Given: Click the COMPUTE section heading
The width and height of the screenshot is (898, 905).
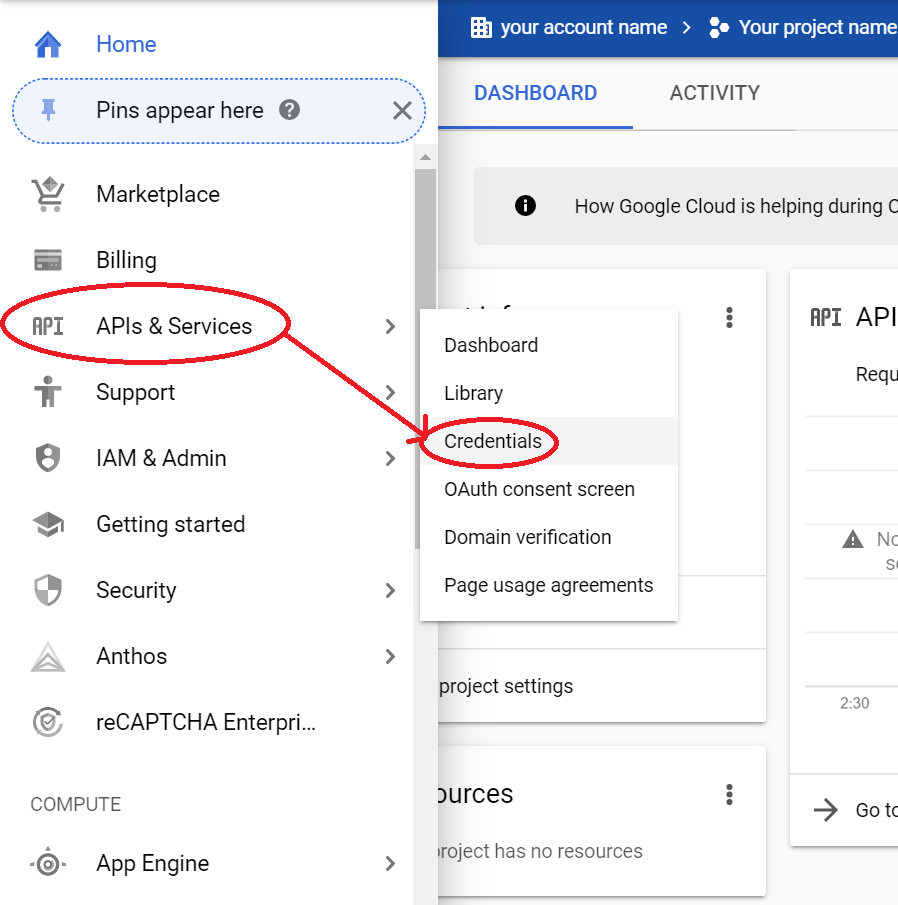Looking at the screenshot, I should tap(76, 804).
